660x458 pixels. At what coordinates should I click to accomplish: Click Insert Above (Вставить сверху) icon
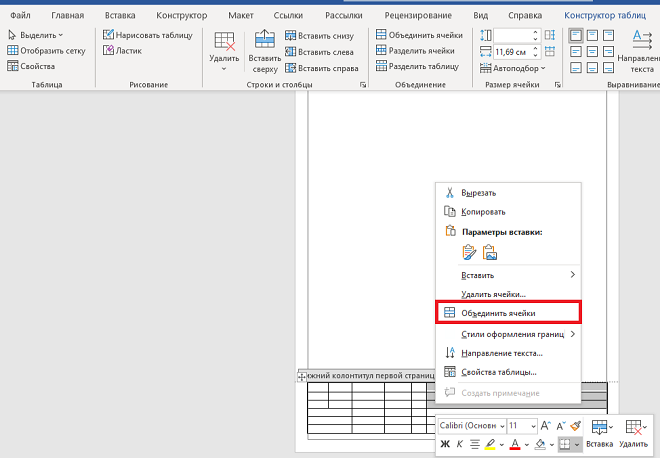coord(265,50)
